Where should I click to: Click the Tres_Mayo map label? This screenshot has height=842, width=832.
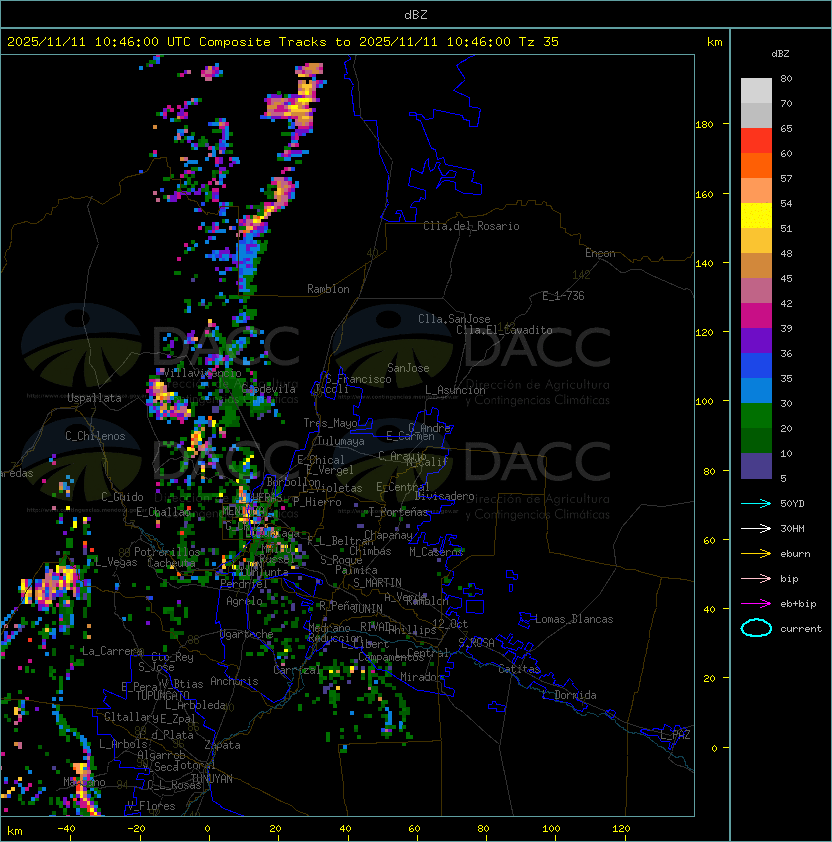coord(330,423)
